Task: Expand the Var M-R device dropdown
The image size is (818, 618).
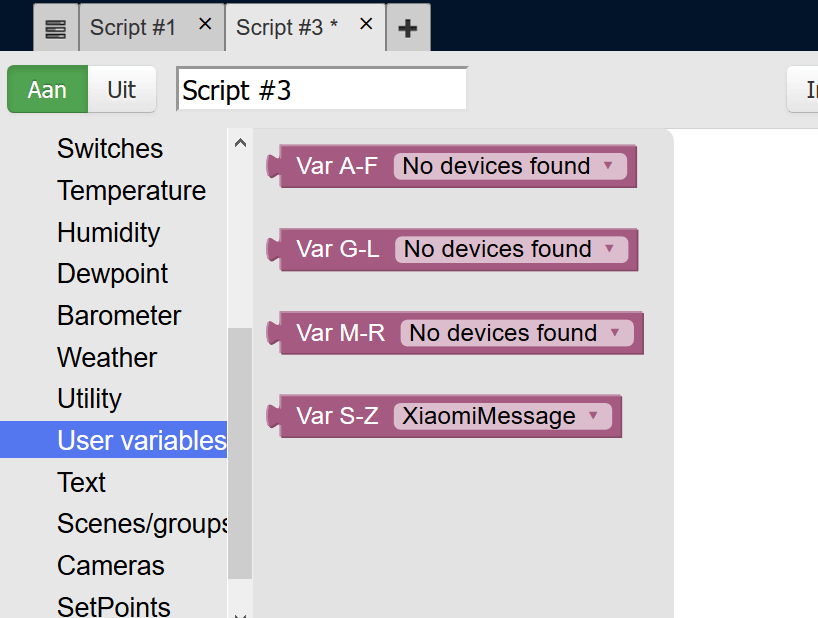Action: pyautogui.click(x=516, y=333)
